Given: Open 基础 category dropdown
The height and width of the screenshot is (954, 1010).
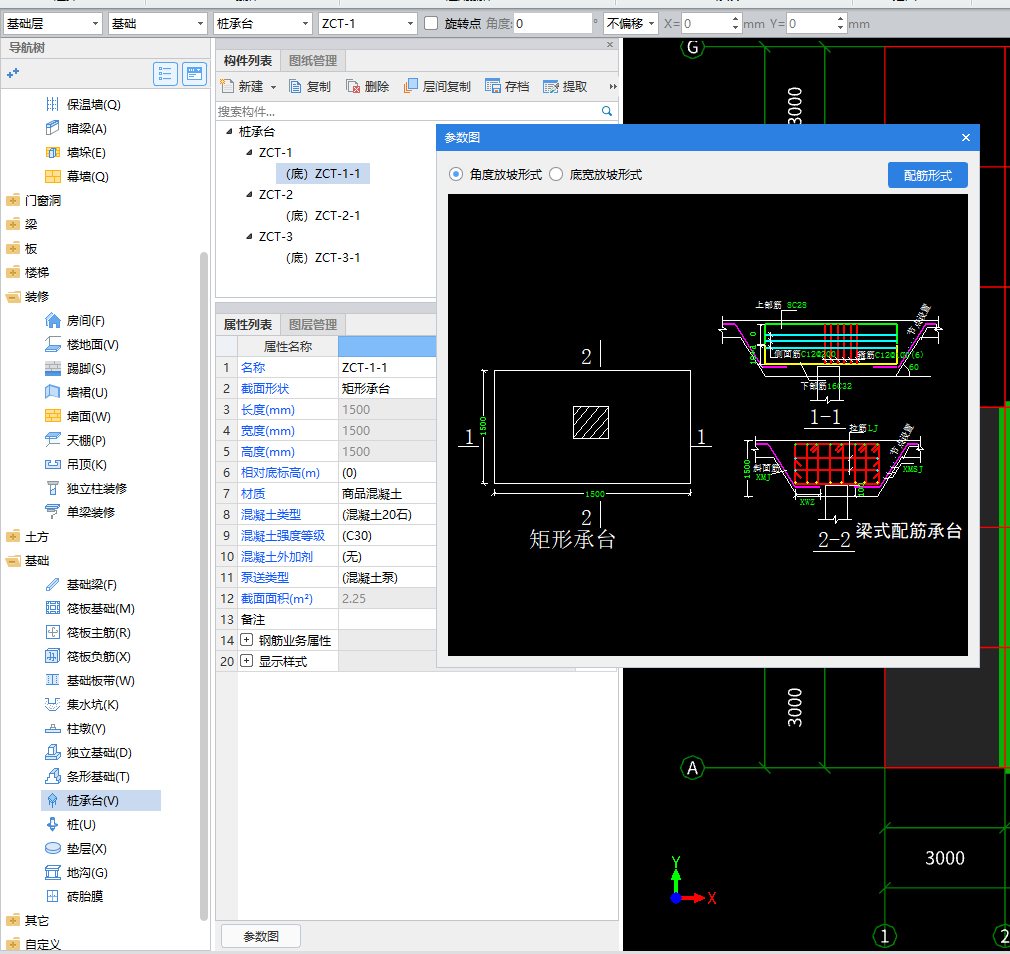Looking at the screenshot, I should tap(157, 24).
